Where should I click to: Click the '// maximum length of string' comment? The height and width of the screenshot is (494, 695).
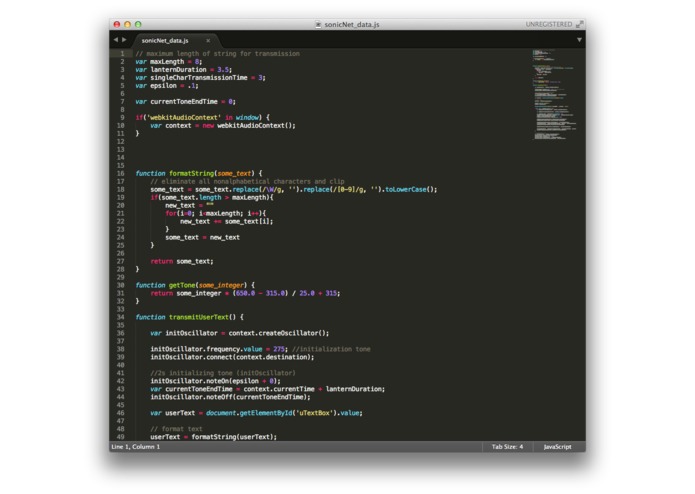pos(217,54)
